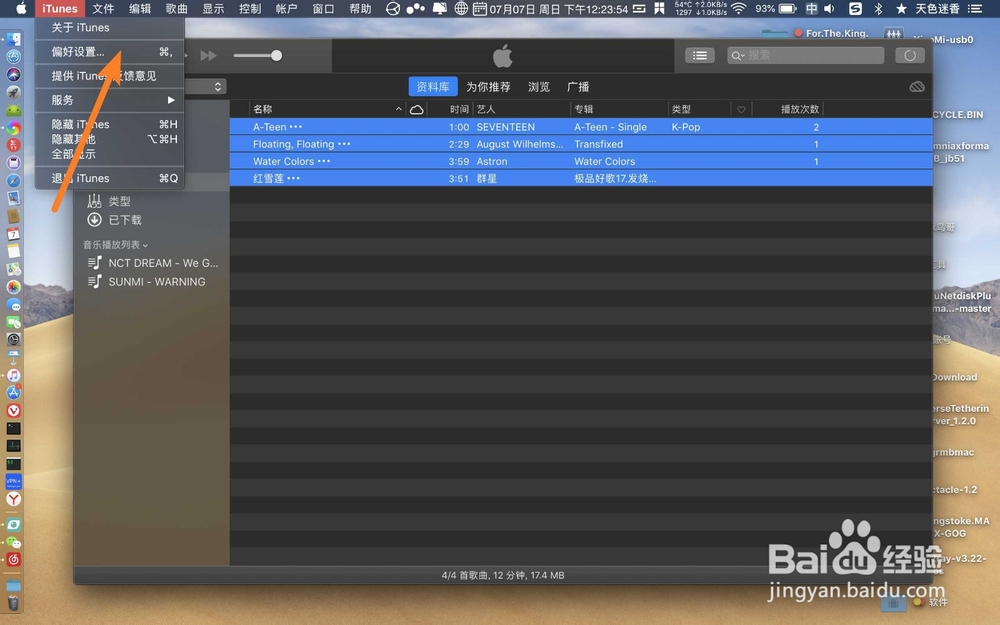Sort songs by the 类型 column
The width and height of the screenshot is (1000, 625).
pos(681,109)
